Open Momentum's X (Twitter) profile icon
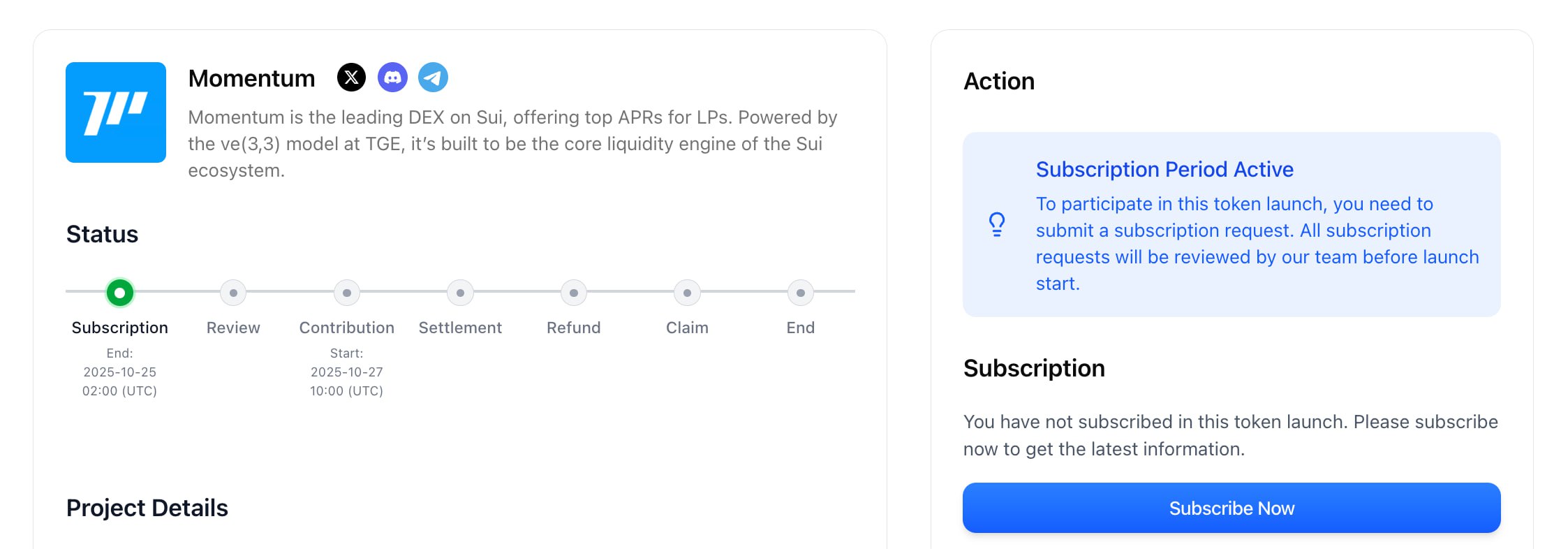 (x=351, y=78)
